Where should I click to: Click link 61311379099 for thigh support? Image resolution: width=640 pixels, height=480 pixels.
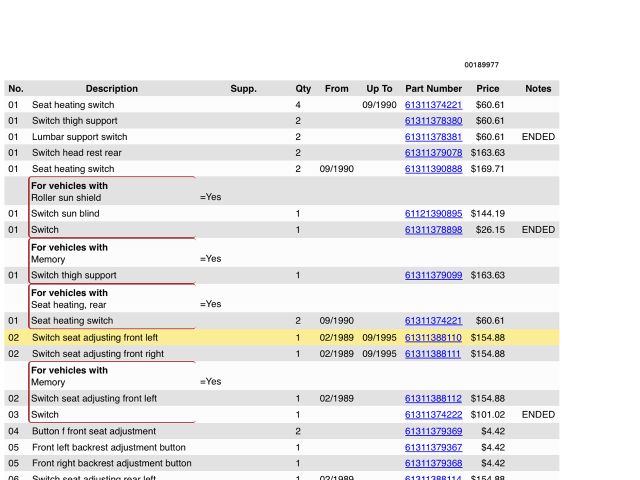point(433,275)
